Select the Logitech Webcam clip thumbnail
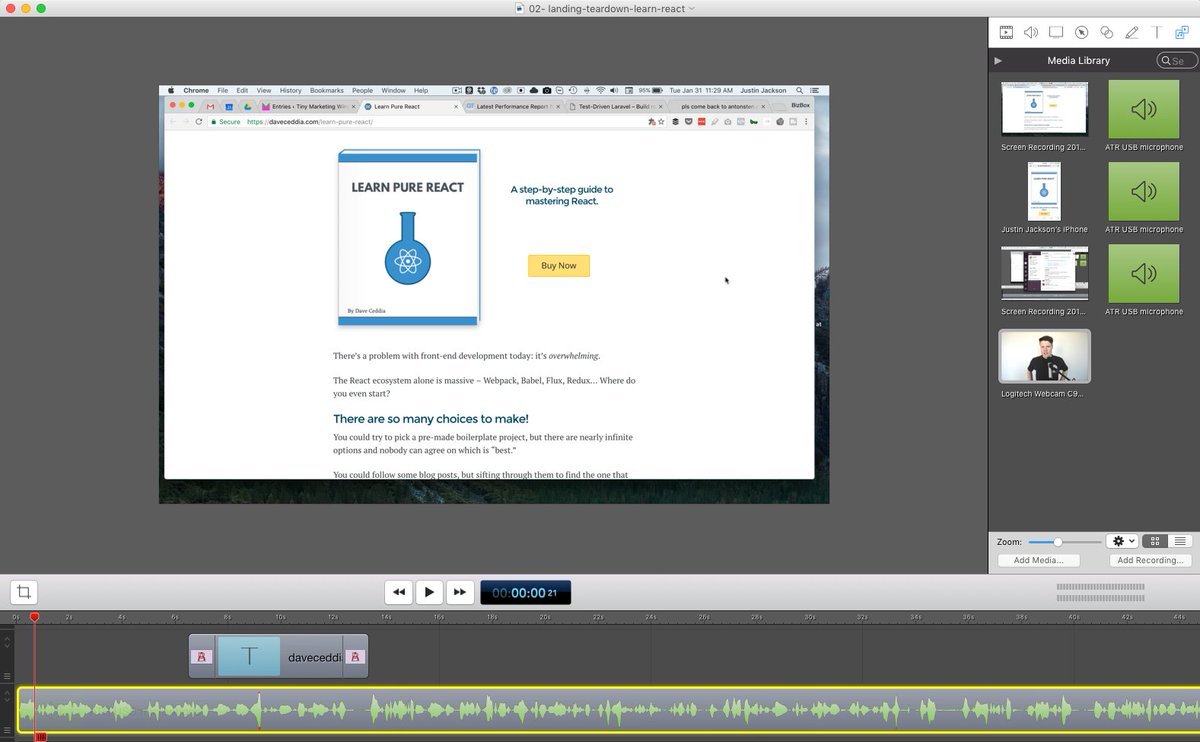Image resolution: width=1200 pixels, height=742 pixels. tap(1045, 356)
